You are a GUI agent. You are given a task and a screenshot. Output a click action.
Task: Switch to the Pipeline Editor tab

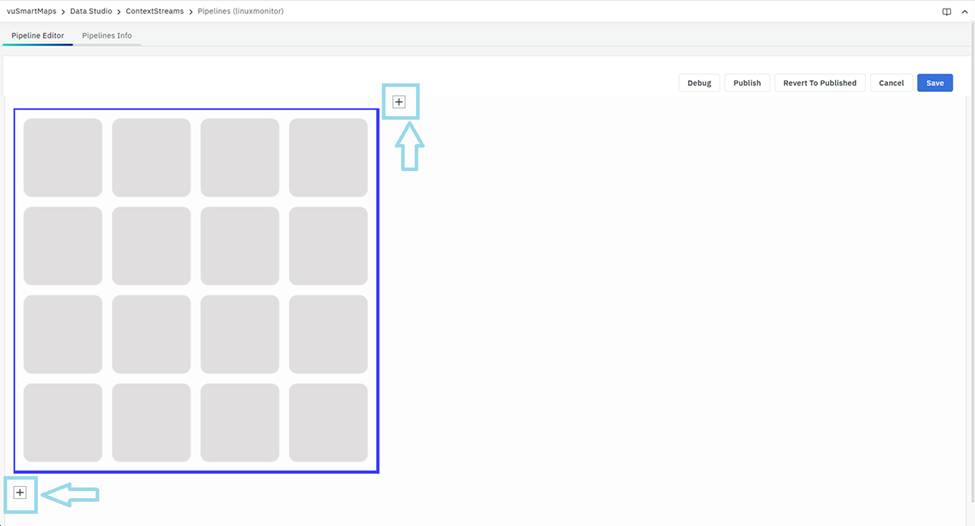point(38,36)
